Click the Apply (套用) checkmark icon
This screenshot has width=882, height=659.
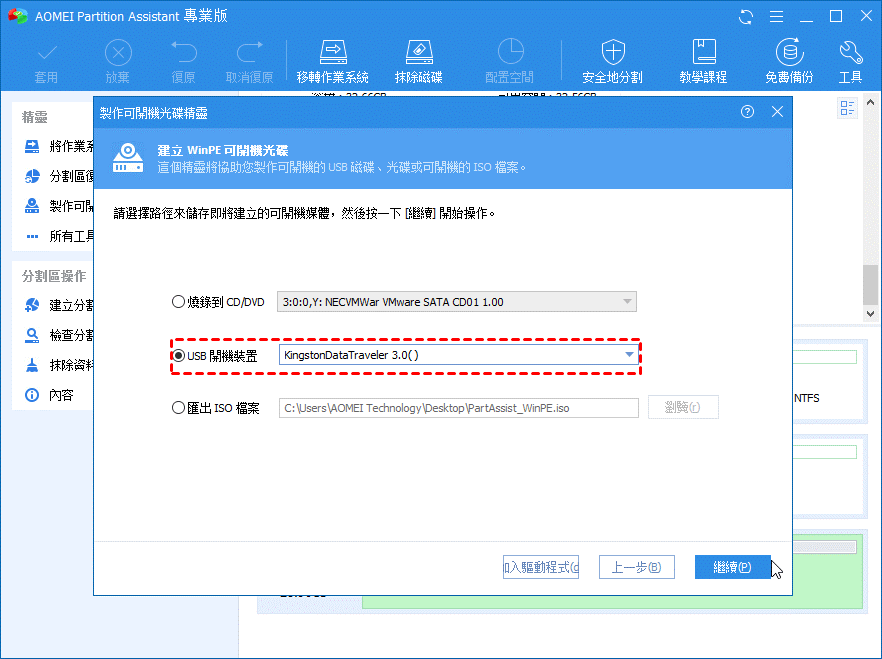47,53
